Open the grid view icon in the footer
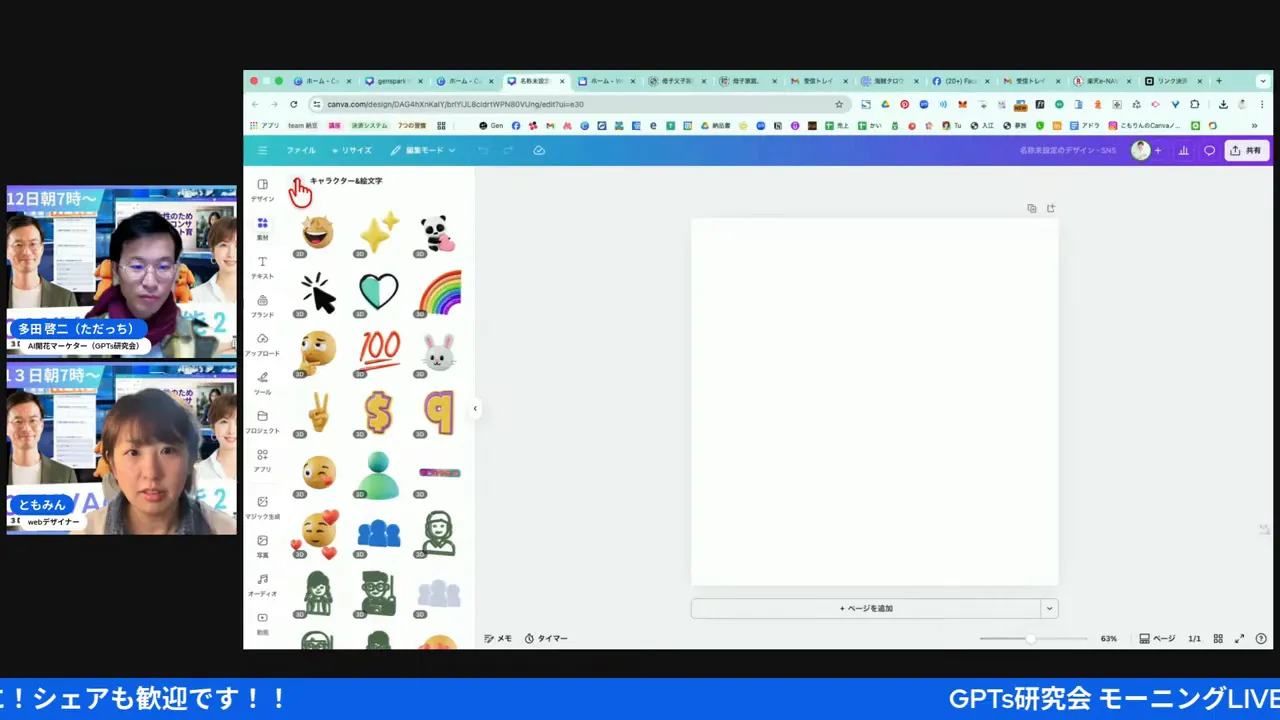1280x720 pixels. coord(1218,638)
